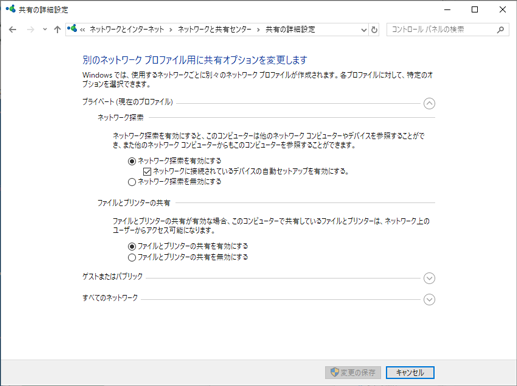Click the window title bar network icon
Image resolution: width=517 pixels, height=386 pixels.
click(10, 9)
